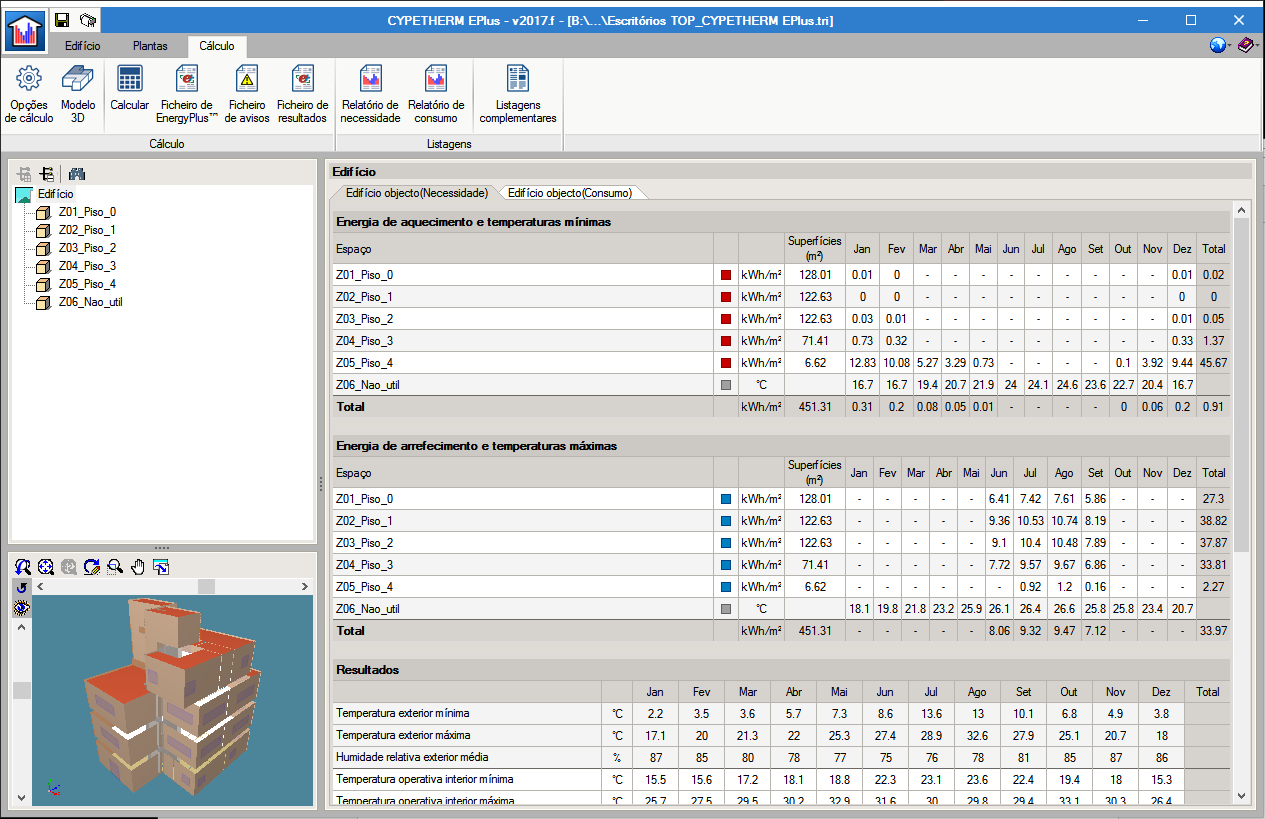
Task: Click the blue reset rotation arrow
Action: pyautogui.click(x=22, y=587)
